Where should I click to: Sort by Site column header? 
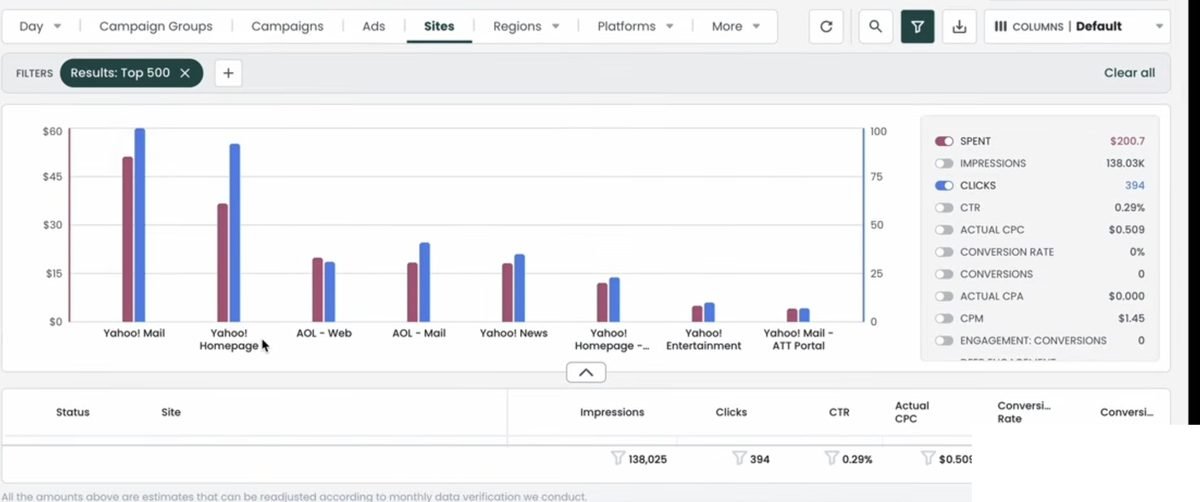click(171, 412)
